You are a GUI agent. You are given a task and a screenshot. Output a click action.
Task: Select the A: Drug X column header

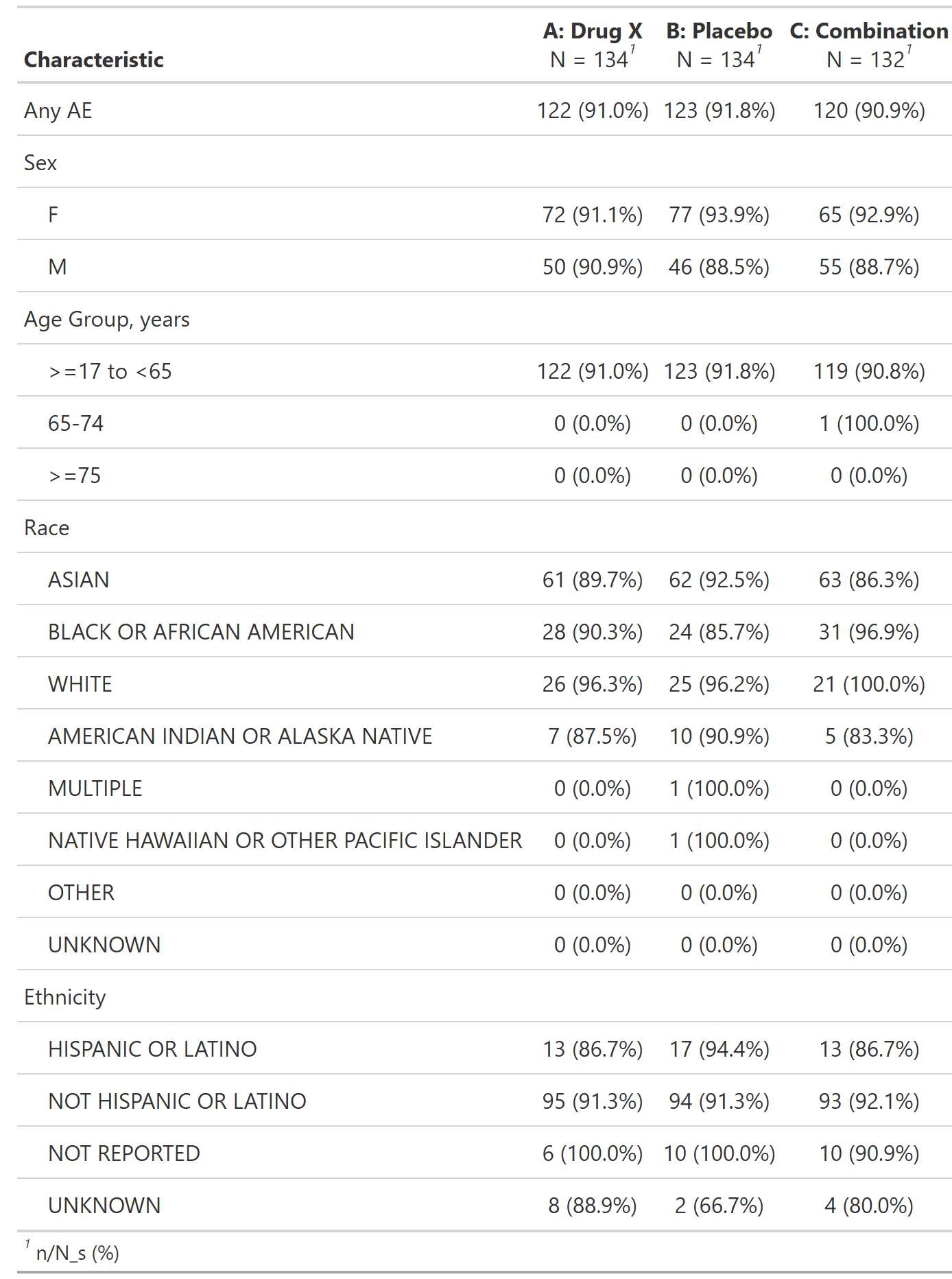(x=593, y=31)
